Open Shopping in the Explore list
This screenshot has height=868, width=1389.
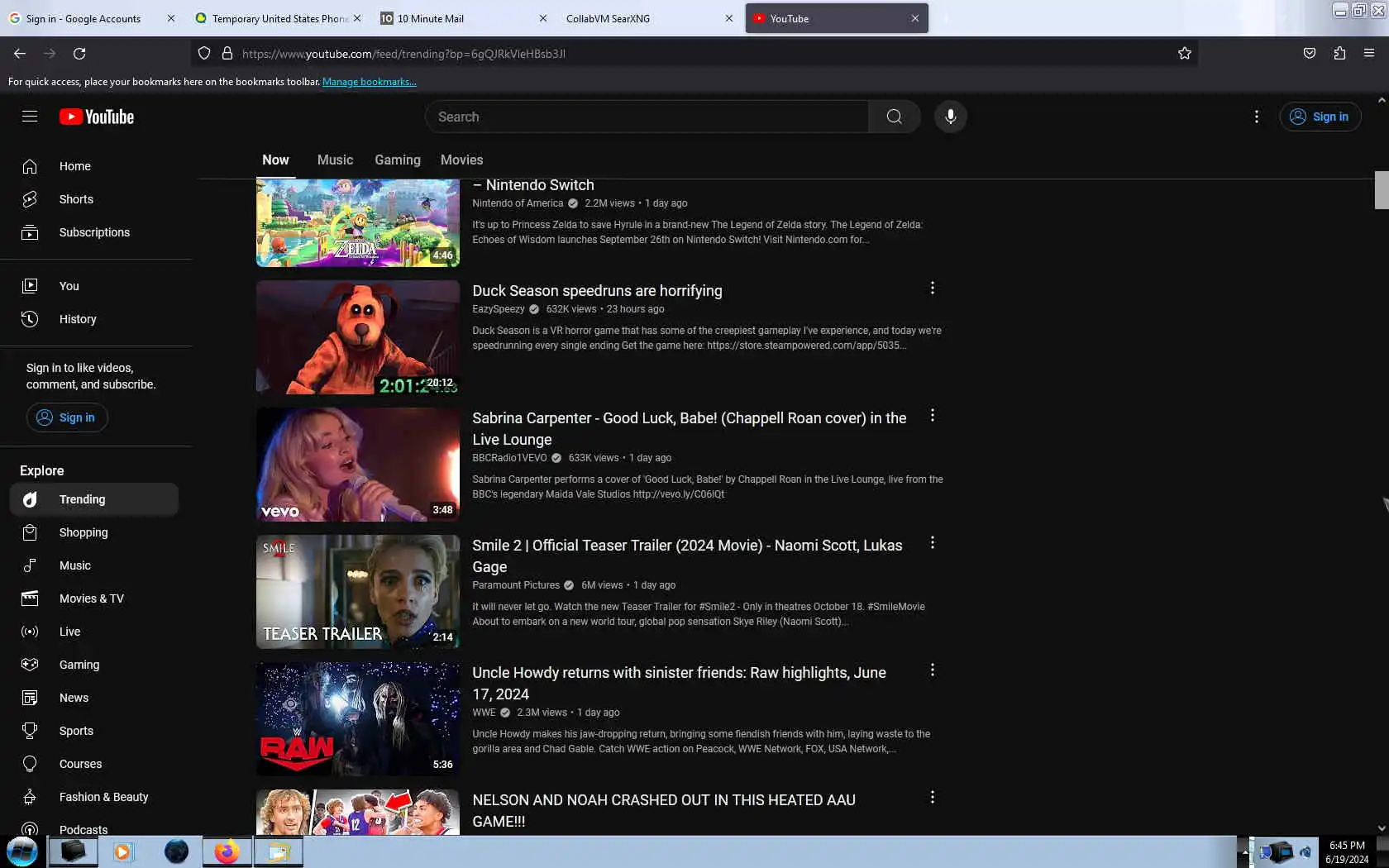94,532
